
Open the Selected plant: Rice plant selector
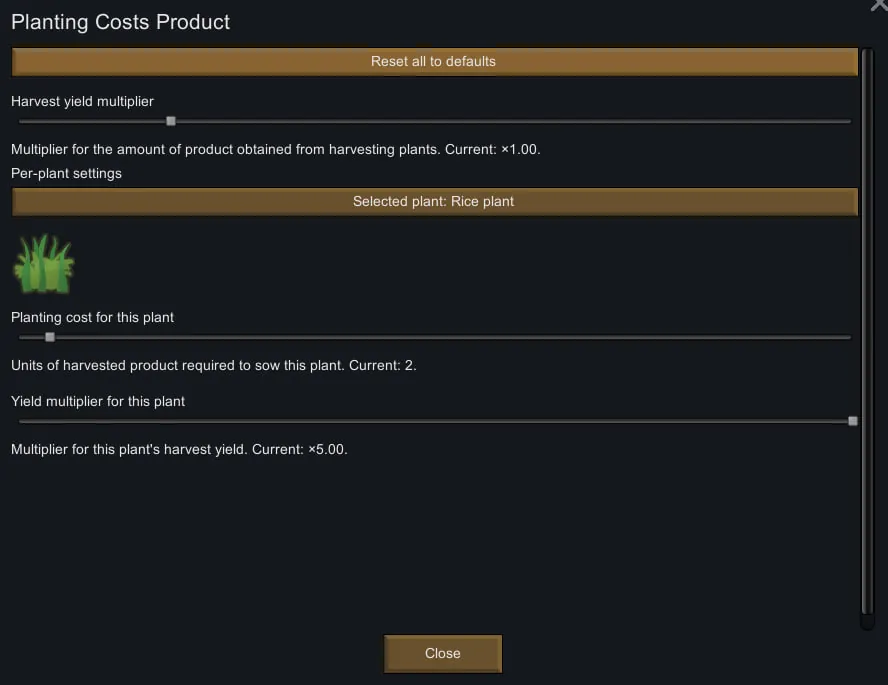click(x=434, y=202)
